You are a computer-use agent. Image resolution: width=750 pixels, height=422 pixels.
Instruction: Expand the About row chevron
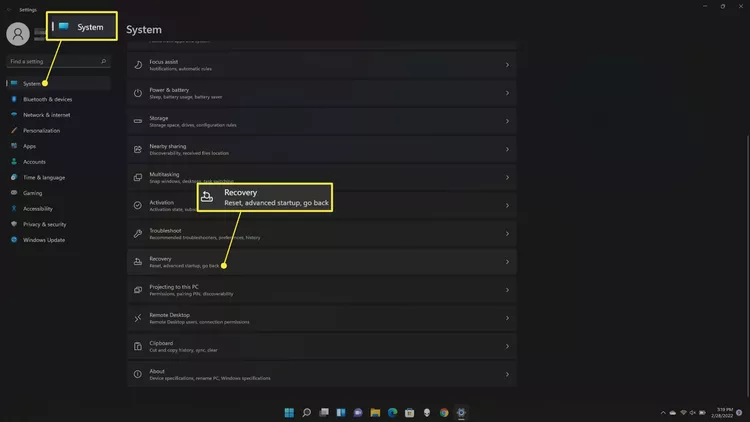tap(507, 375)
